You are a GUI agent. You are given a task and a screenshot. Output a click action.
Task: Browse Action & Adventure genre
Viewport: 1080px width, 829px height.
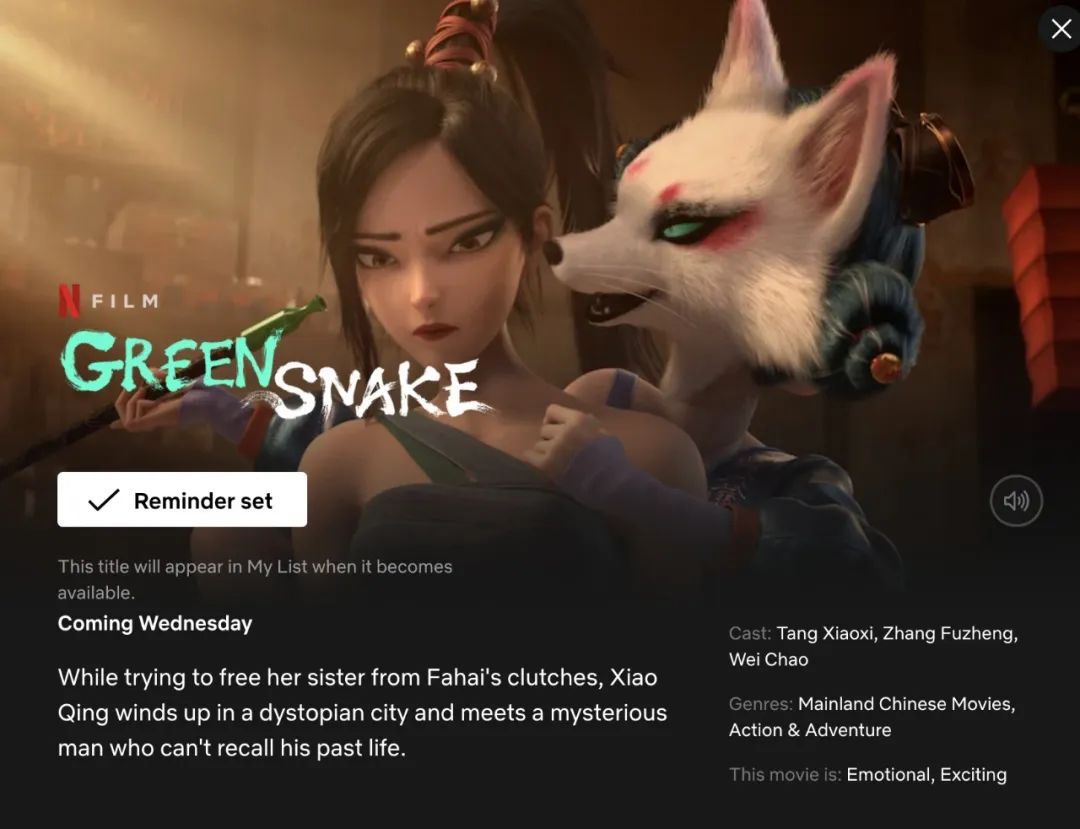click(810, 730)
